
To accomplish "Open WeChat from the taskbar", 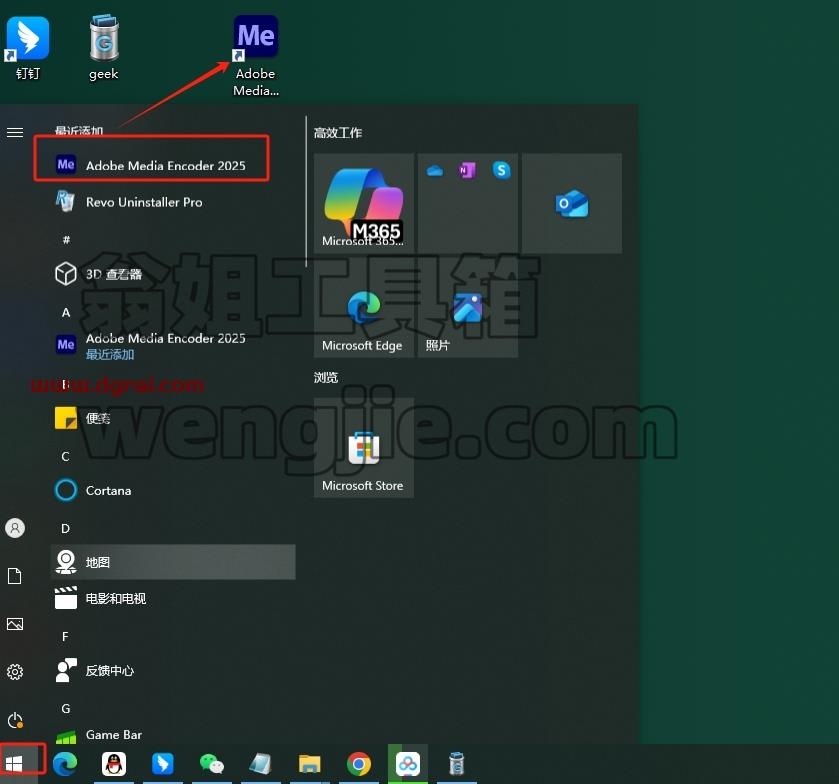I will click(x=212, y=764).
